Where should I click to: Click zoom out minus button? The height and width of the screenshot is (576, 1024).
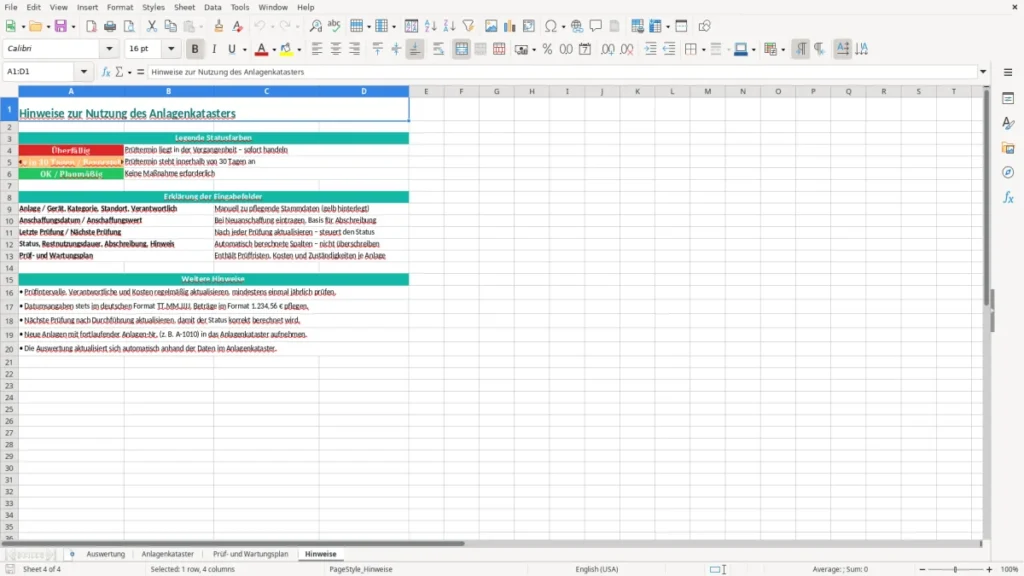(922, 569)
